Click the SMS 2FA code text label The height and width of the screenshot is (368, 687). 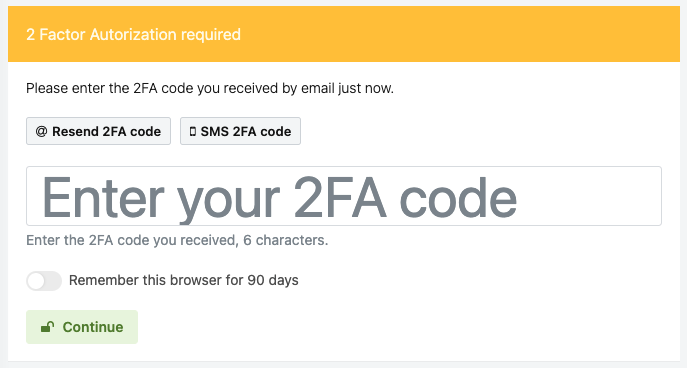tap(246, 131)
